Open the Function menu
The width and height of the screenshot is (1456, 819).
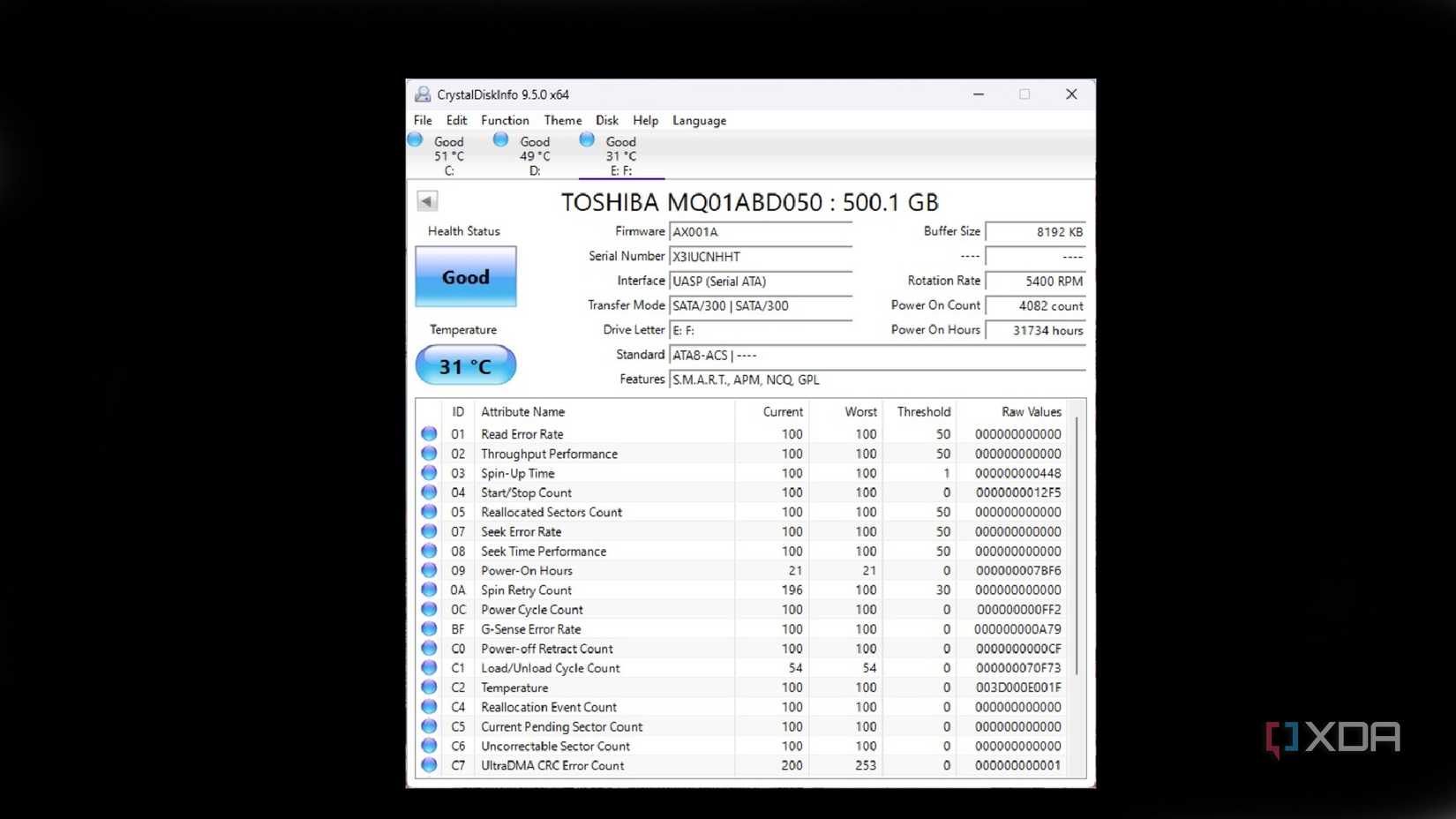tap(505, 120)
